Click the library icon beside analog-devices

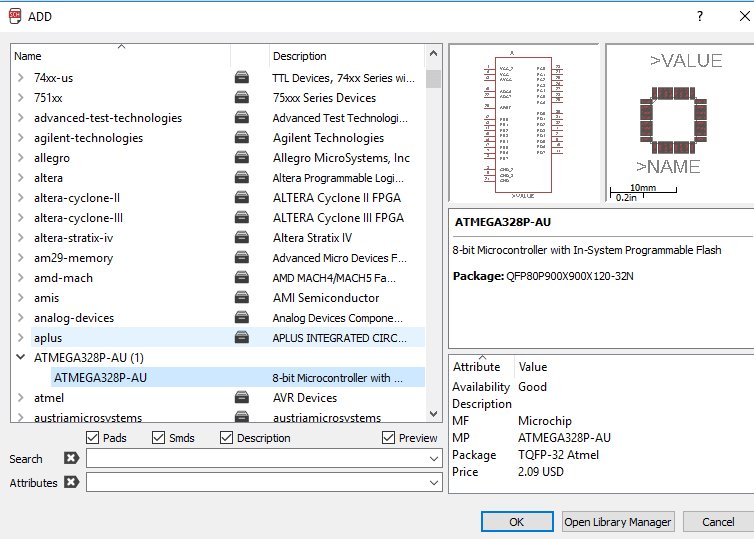click(241, 318)
